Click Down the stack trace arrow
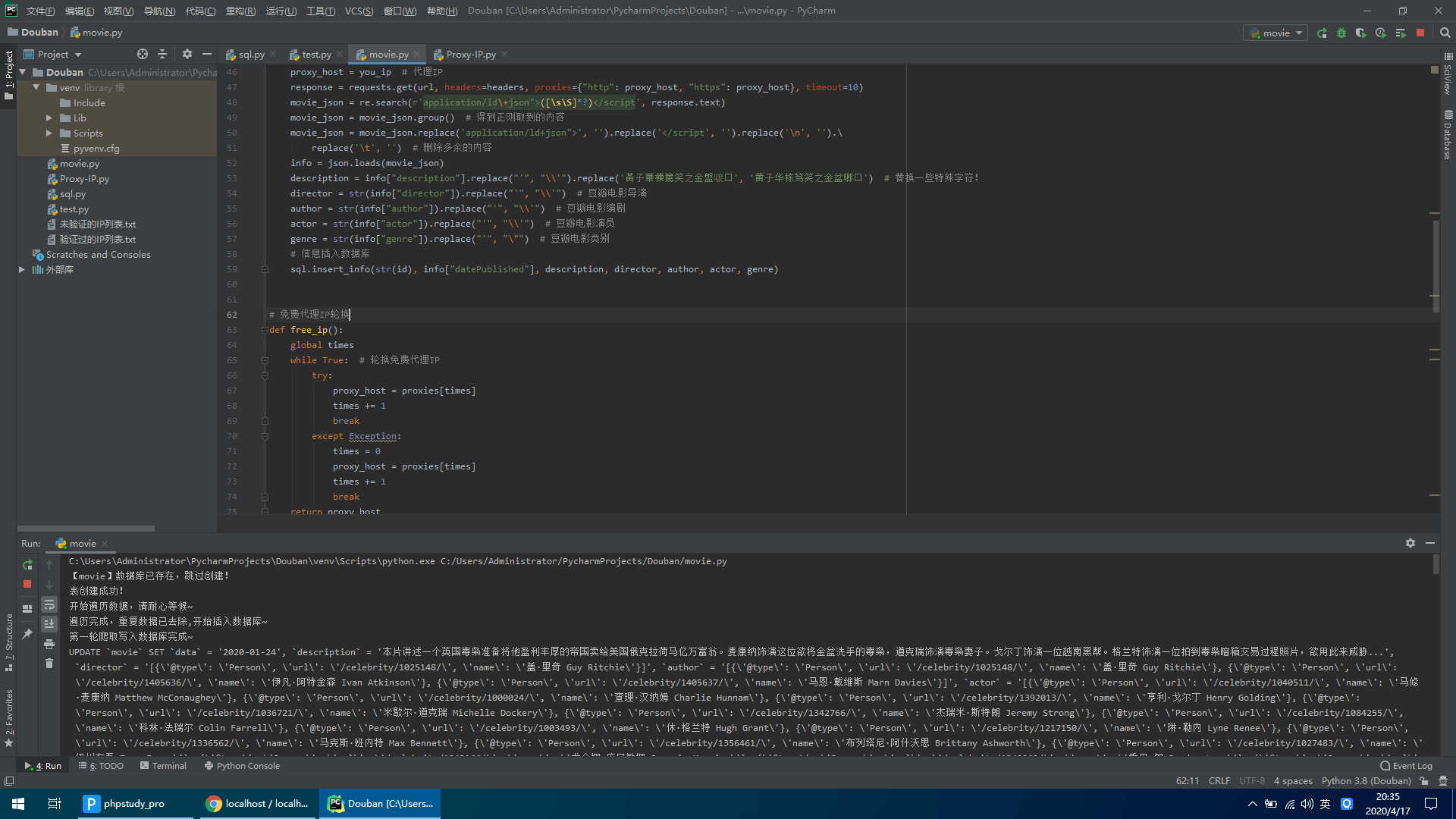Viewport: 1456px width, 819px height. (x=49, y=585)
